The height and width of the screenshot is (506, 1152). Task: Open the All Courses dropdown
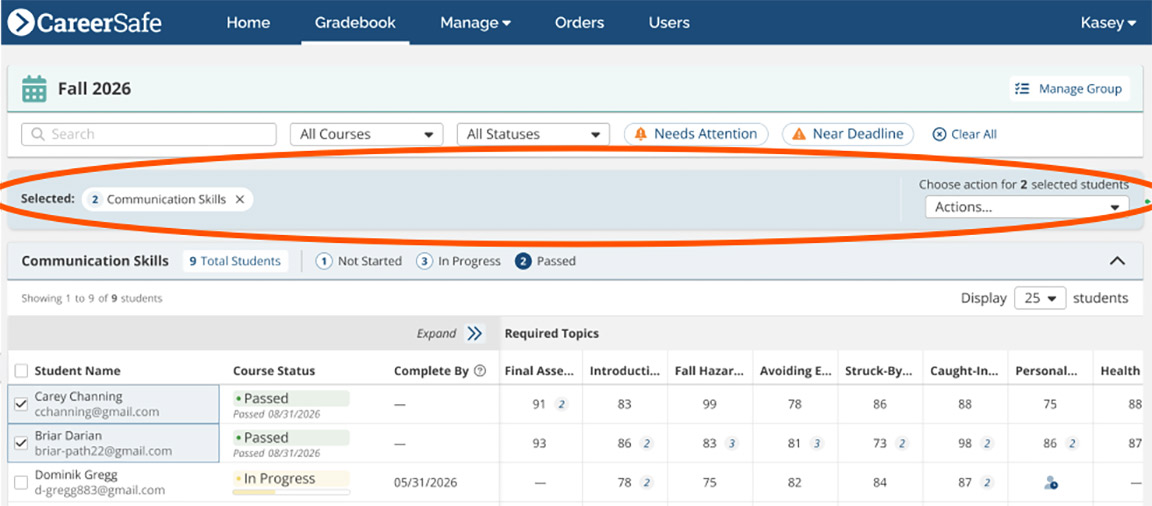click(x=367, y=134)
